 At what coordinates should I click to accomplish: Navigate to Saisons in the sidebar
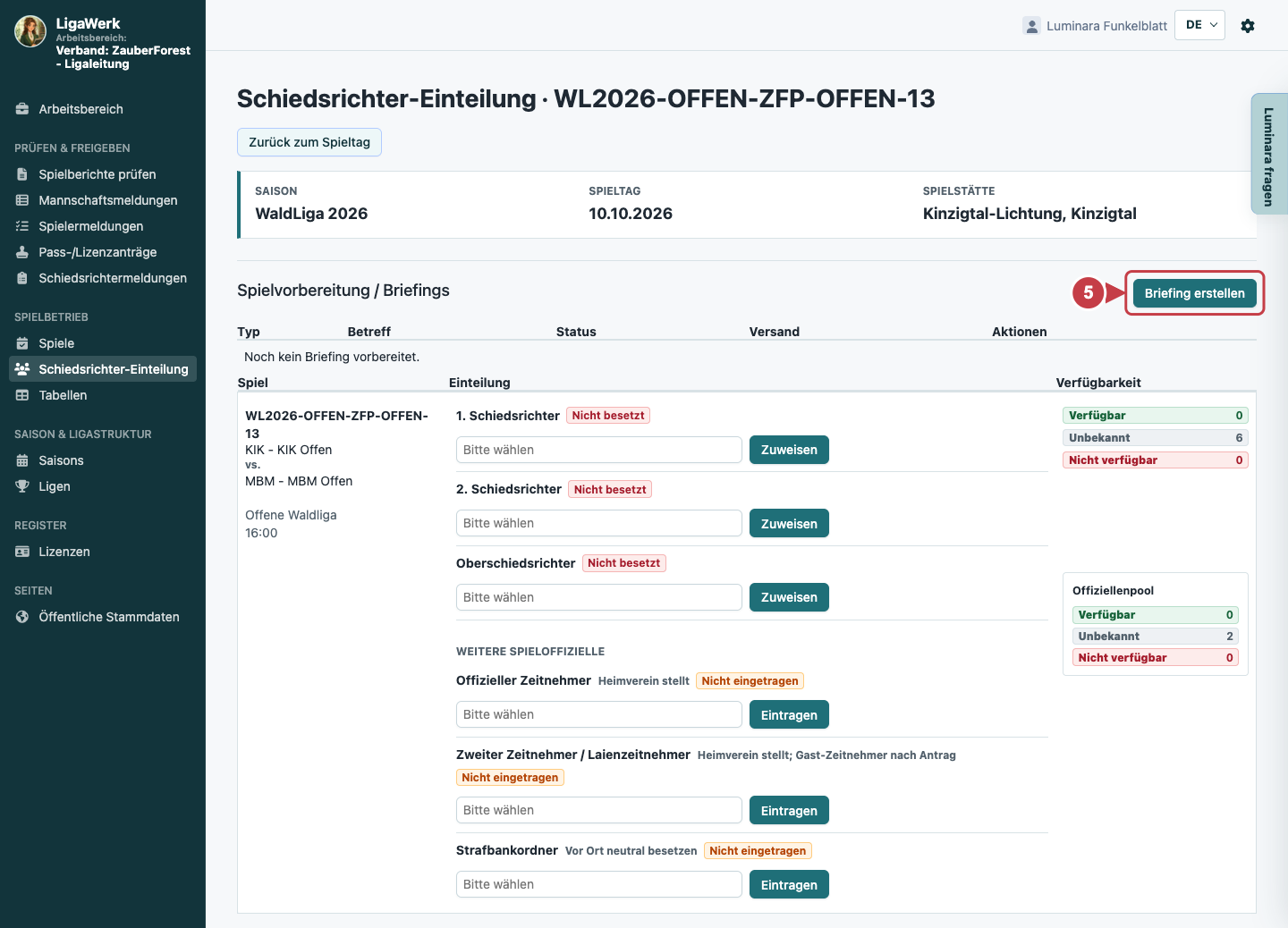pos(103,460)
